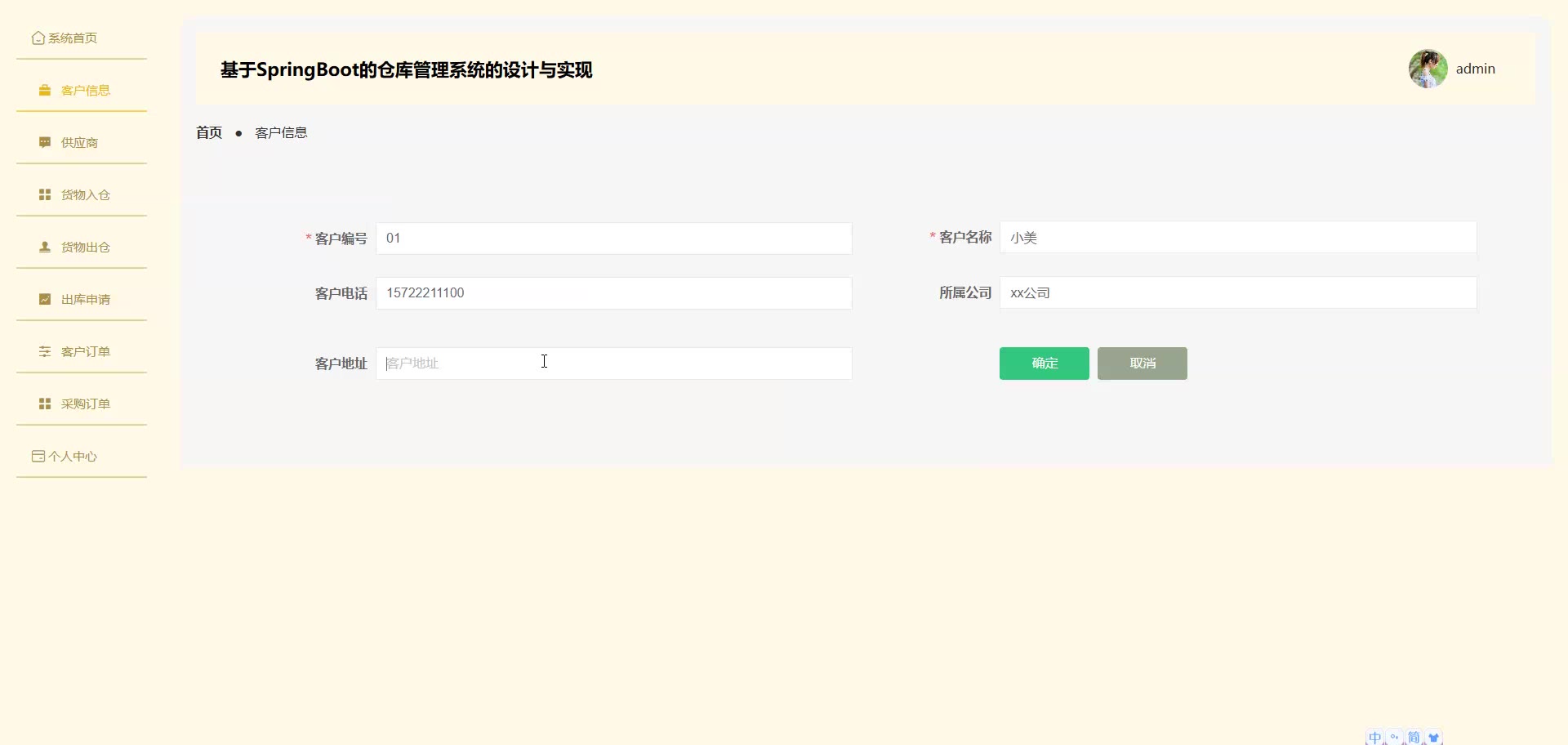Viewport: 1568px width, 745px height.
Task: Go to the 采购订单 menu item
Action: point(82,404)
